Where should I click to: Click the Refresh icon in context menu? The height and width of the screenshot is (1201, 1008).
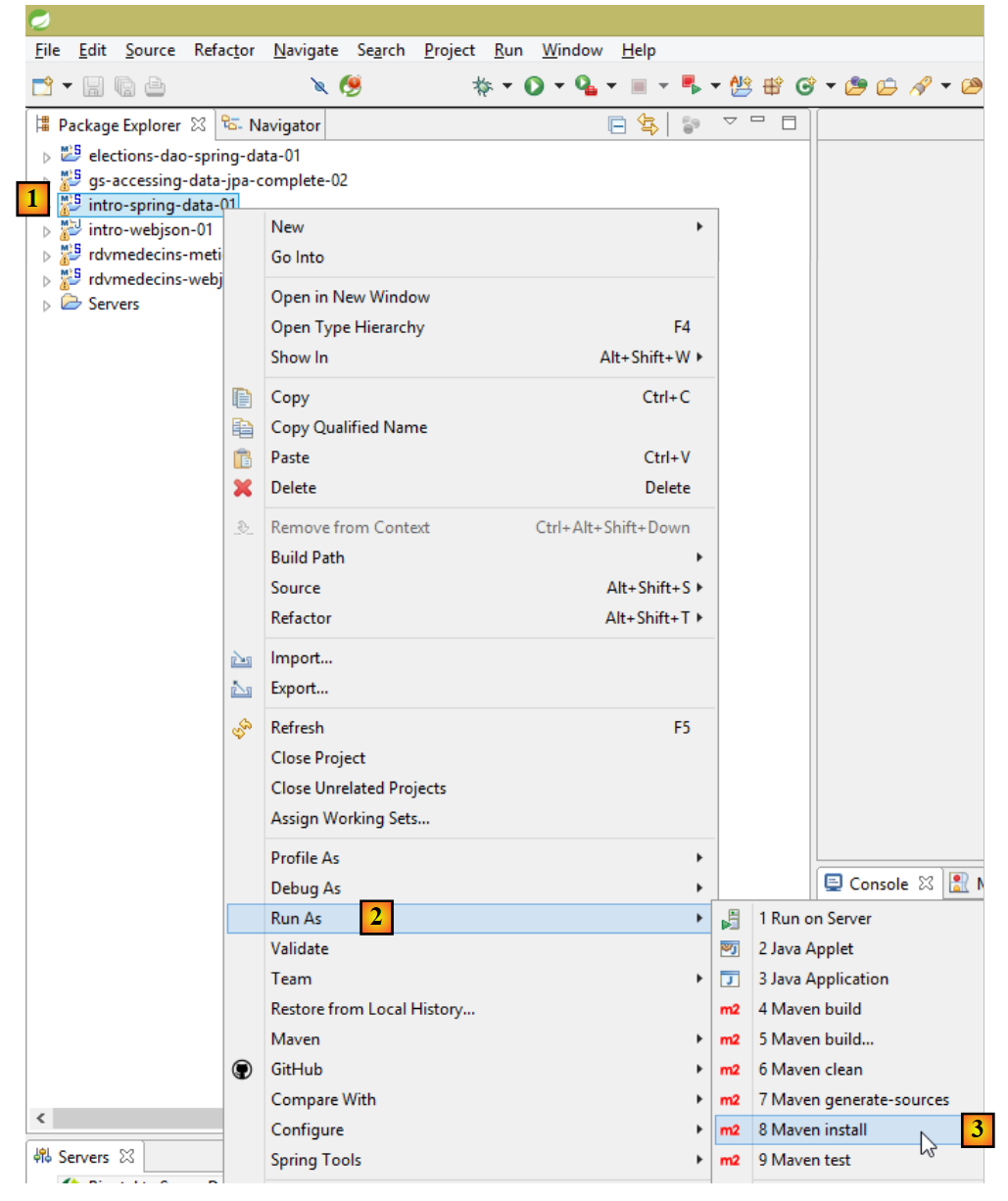[242, 728]
